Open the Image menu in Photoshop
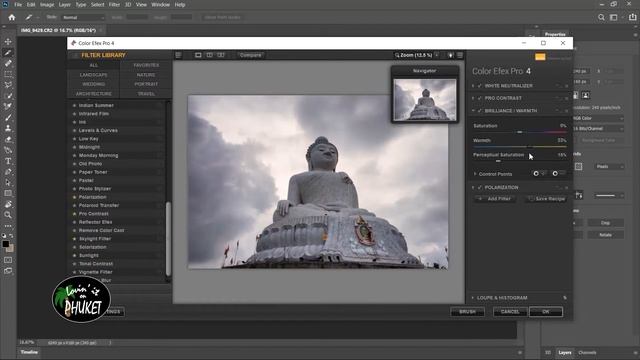This screenshot has width=640, height=360. click(47, 5)
